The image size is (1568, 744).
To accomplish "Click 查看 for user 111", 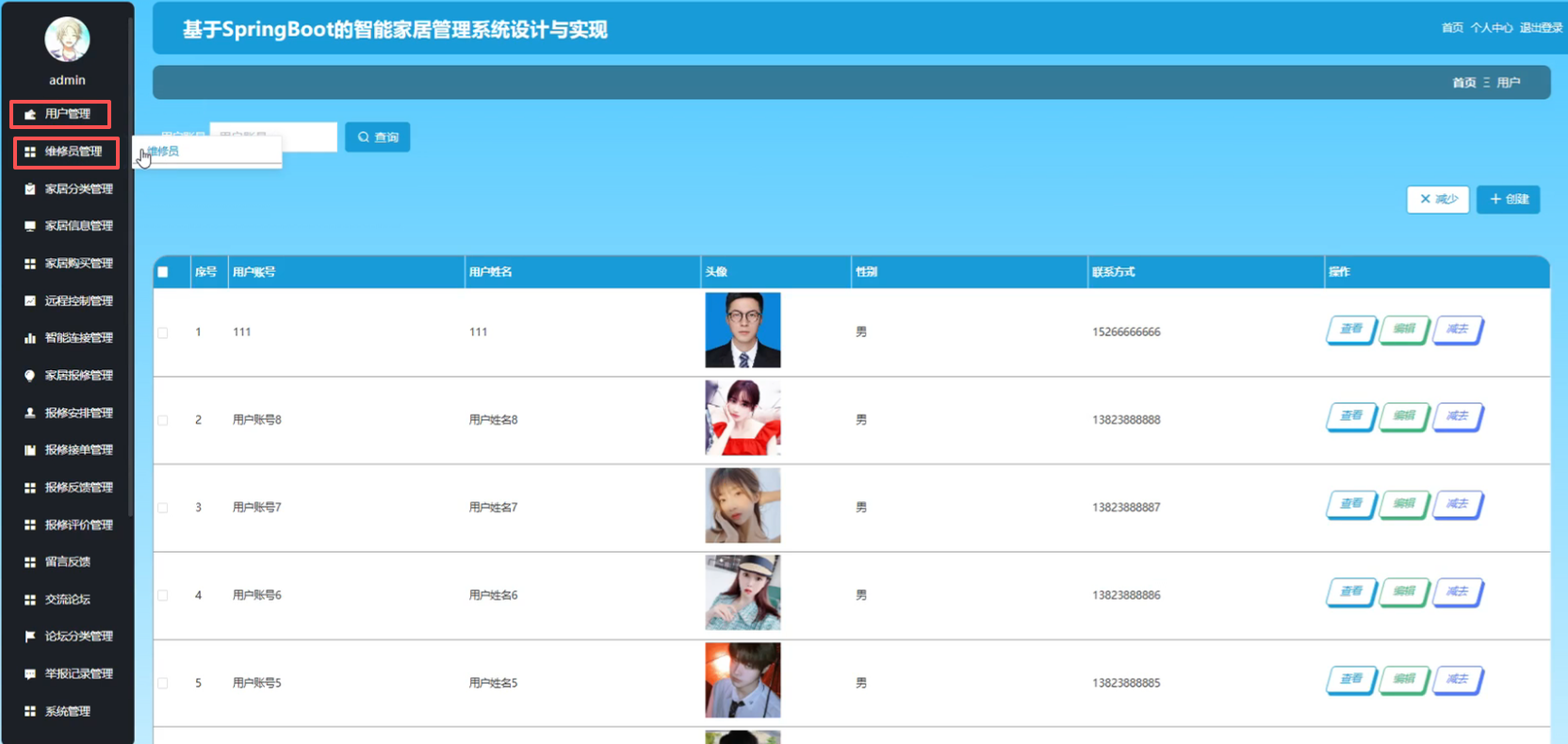I will click(x=1351, y=330).
